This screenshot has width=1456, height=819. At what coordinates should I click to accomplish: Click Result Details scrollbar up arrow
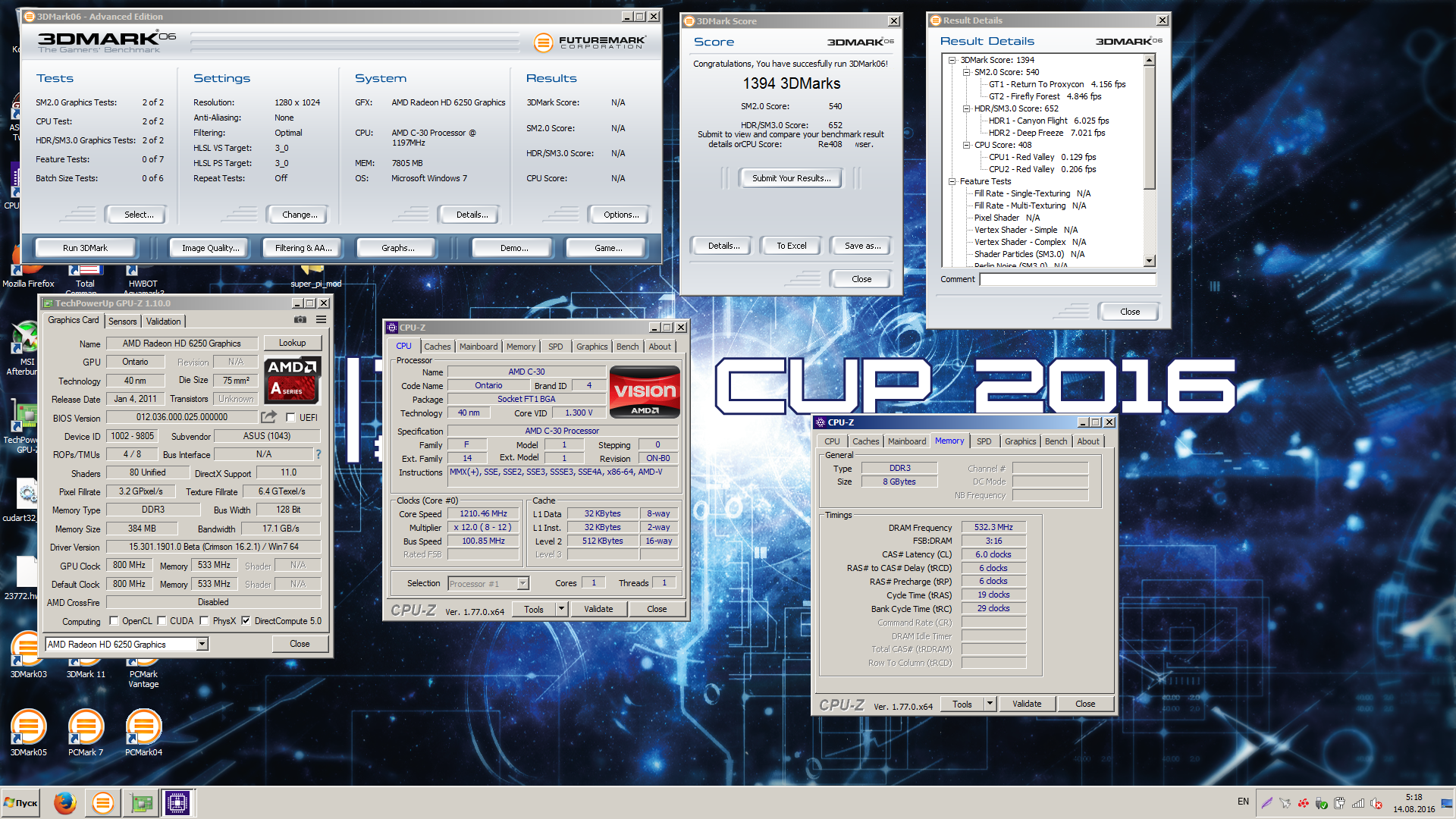click(1150, 60)
